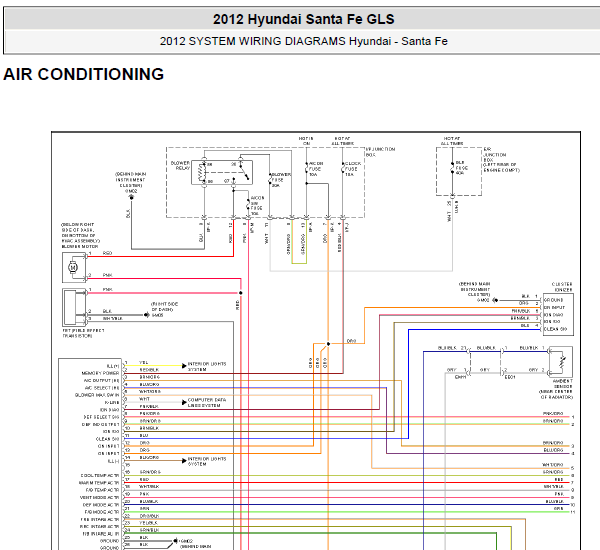Click the "A/CON FUSE 10A" label
Screen dimensions: 600x550
[316, 169]
